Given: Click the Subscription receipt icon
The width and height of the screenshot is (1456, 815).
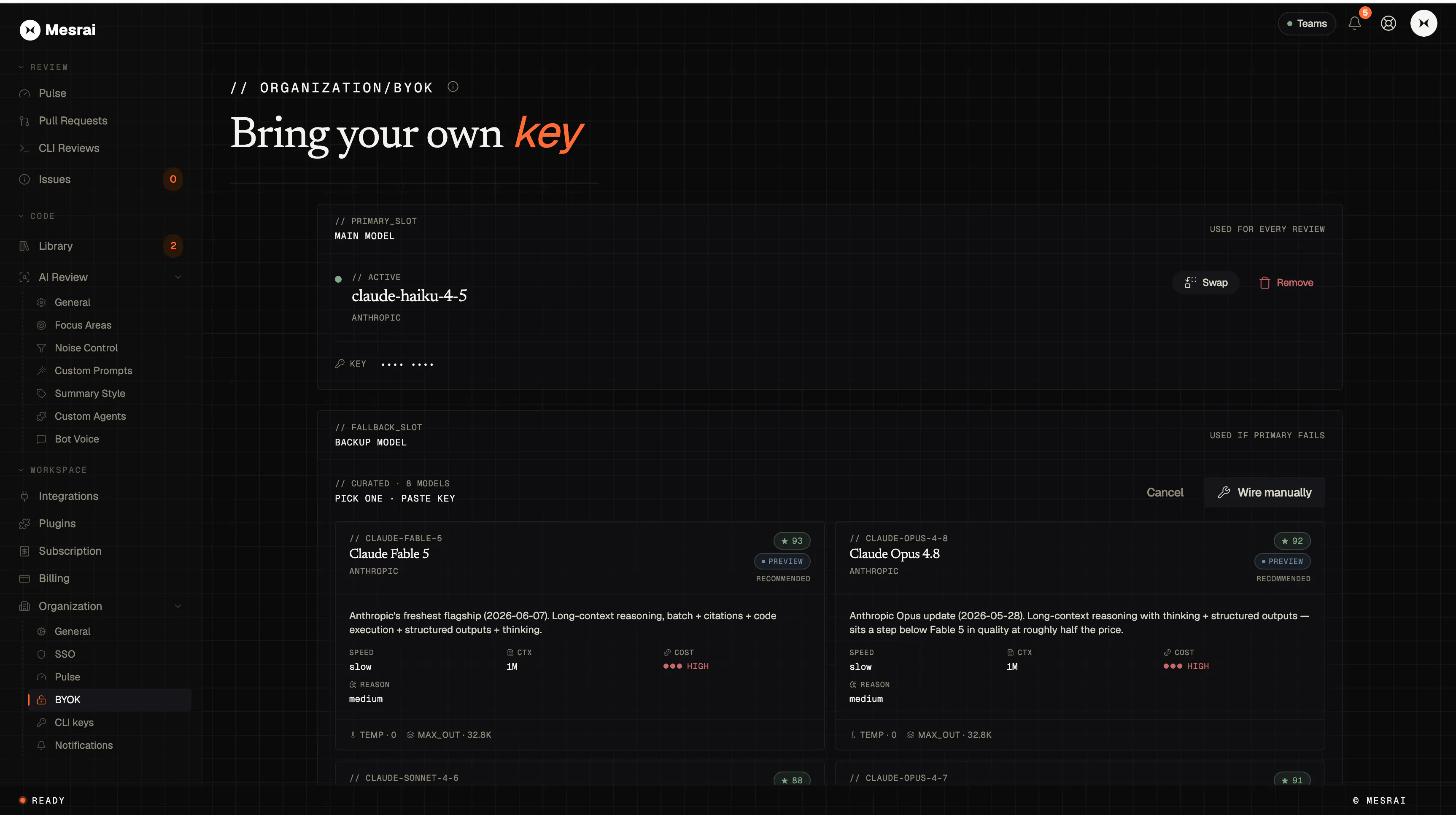Looking at the screenshot, I should coord(24,551).
